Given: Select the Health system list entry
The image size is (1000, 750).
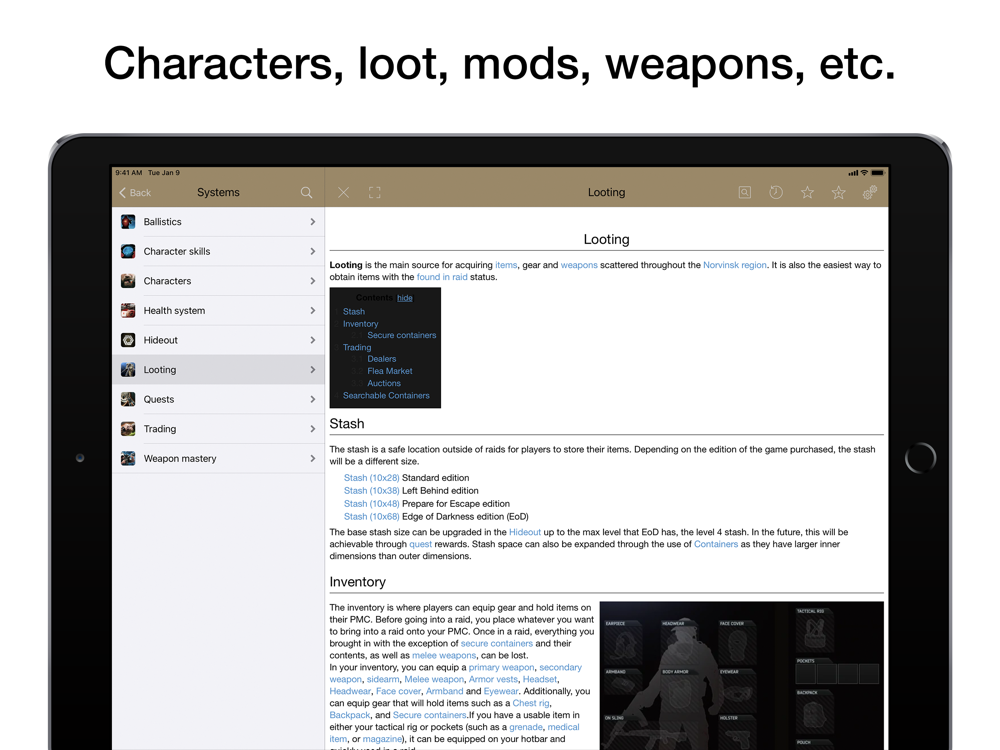Looking at the screenshot, I should (218, 311).
